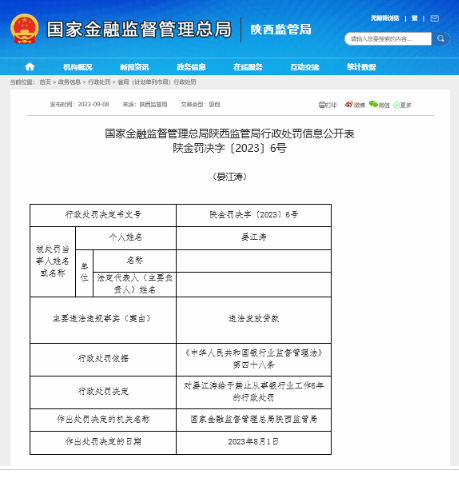Click table value 2023年8月1日

pyautogui.click(x=254, y=442)
